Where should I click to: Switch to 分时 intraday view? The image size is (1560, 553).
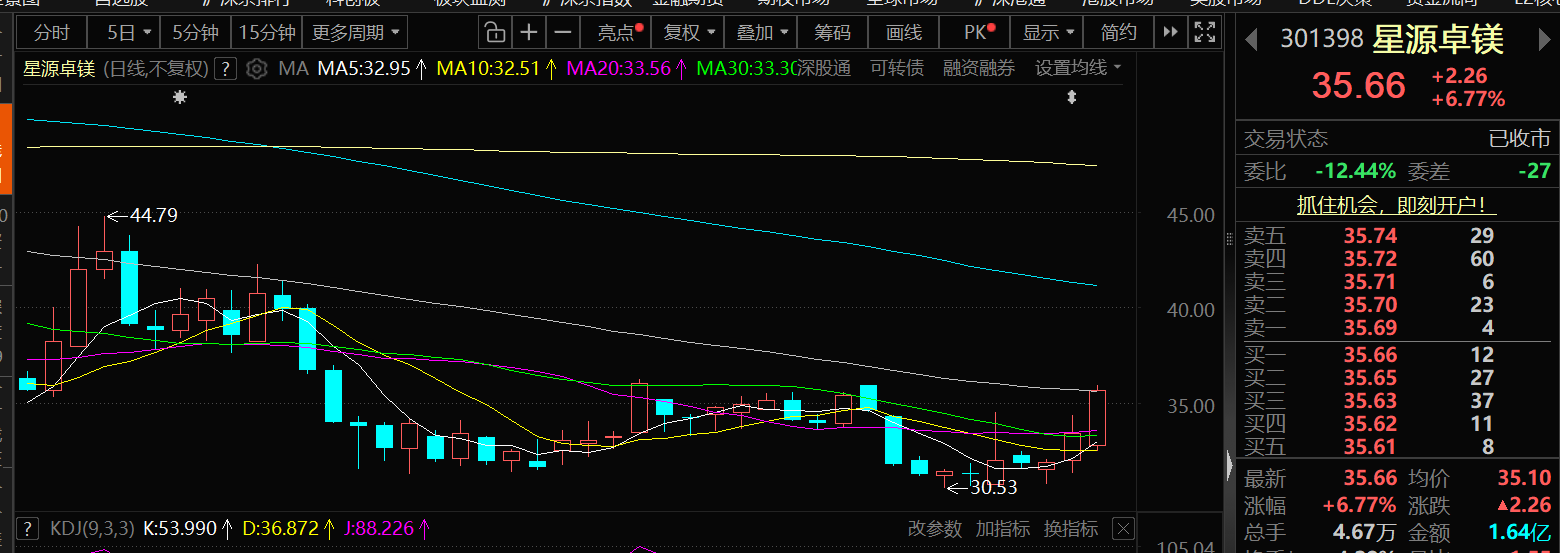(52, 33)
